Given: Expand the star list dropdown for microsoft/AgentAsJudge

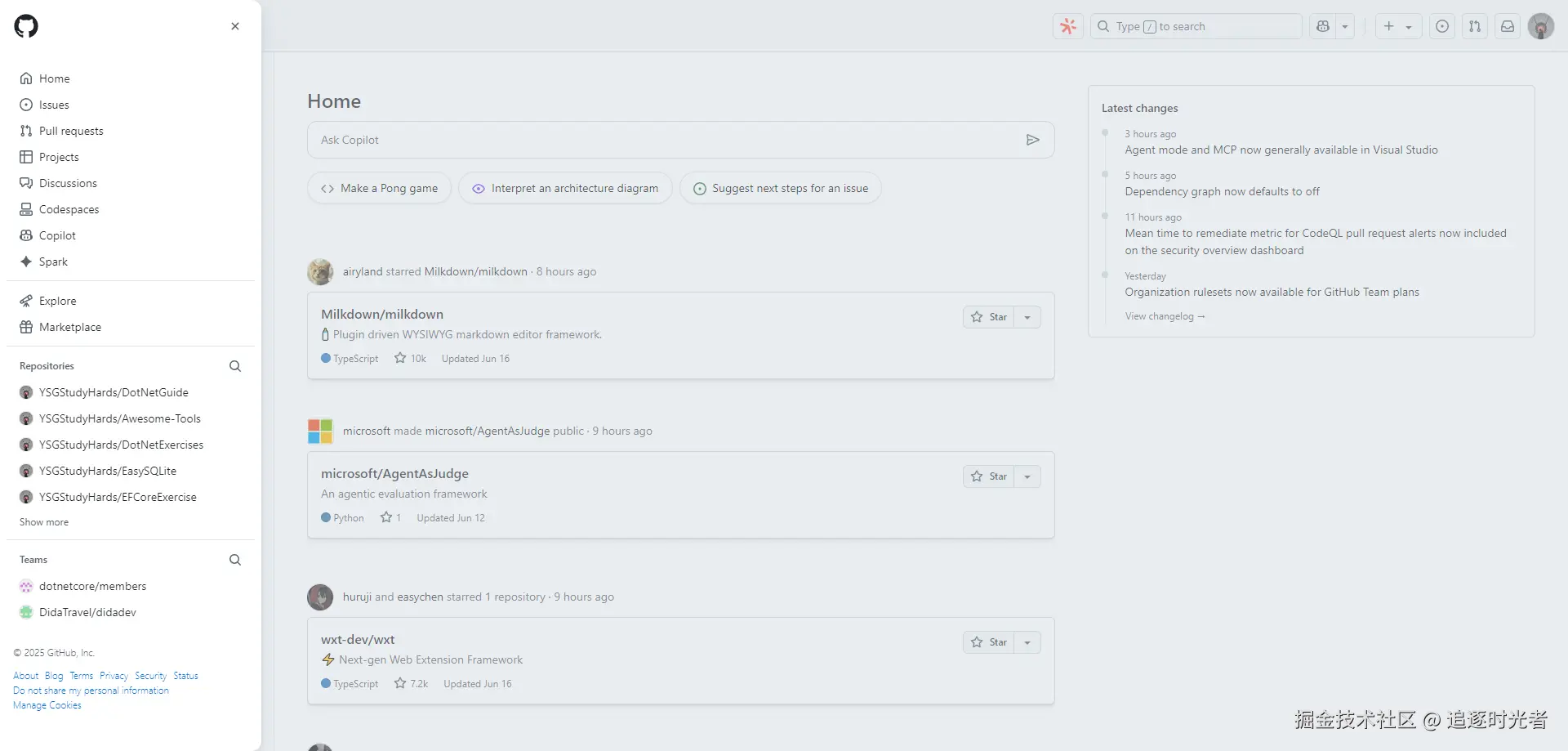Looking at the screenshot, I should pos(1027,476).
